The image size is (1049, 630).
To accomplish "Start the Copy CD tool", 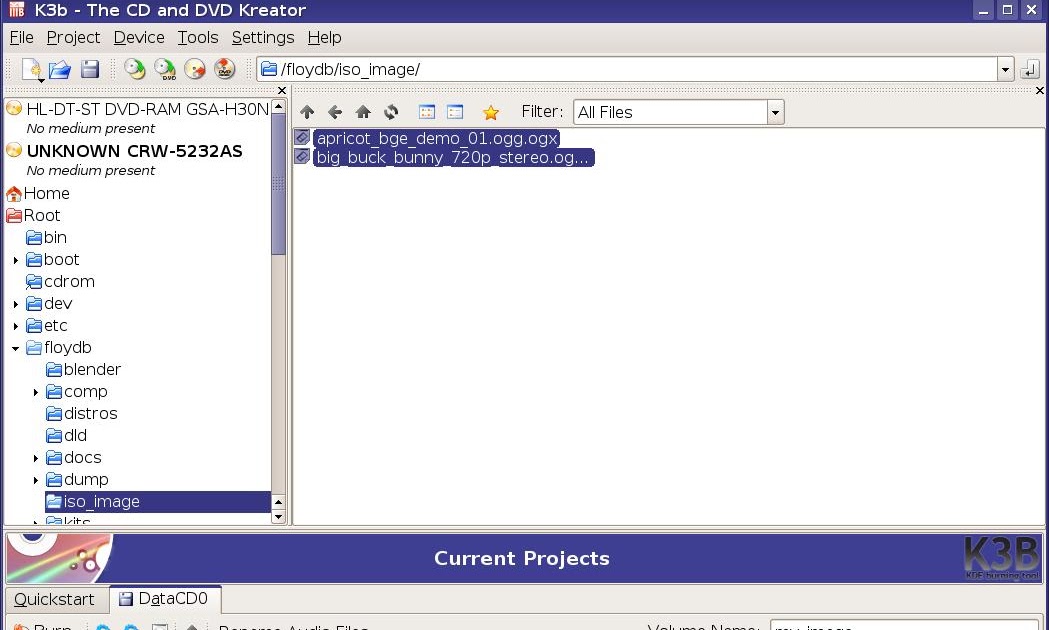I will pyautogui.click(x=135, y=70).
